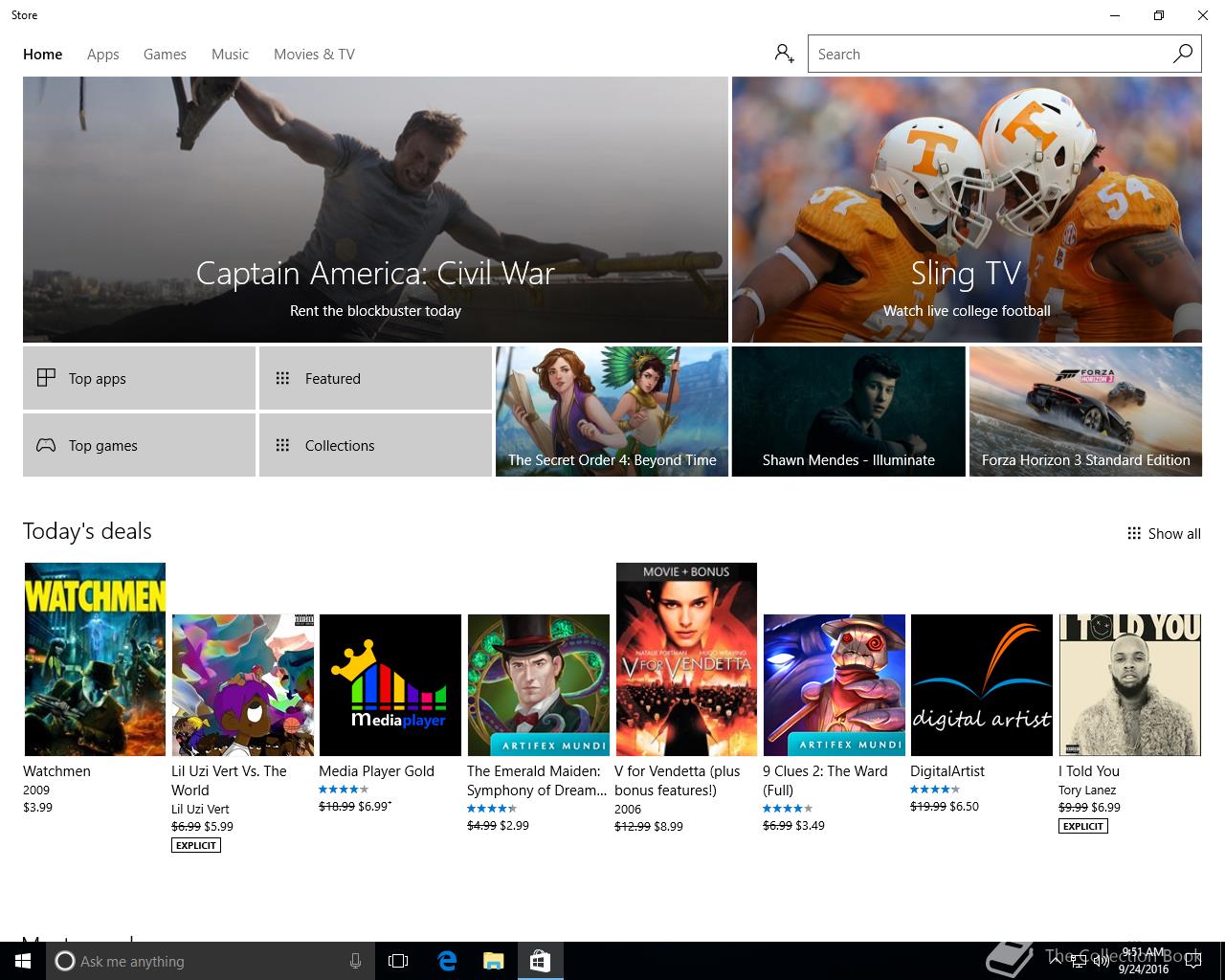Click The Emerald Maiden title text
Screen dimensions: 1225x980
[537, 780]
